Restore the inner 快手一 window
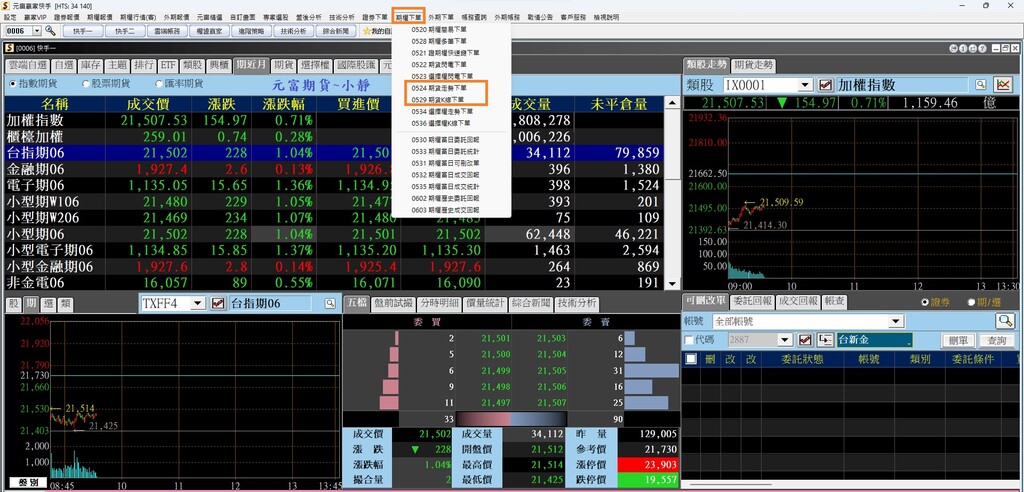This screenshot has width=1024, height=492. pyautogui.click(x=1006, y=48)
